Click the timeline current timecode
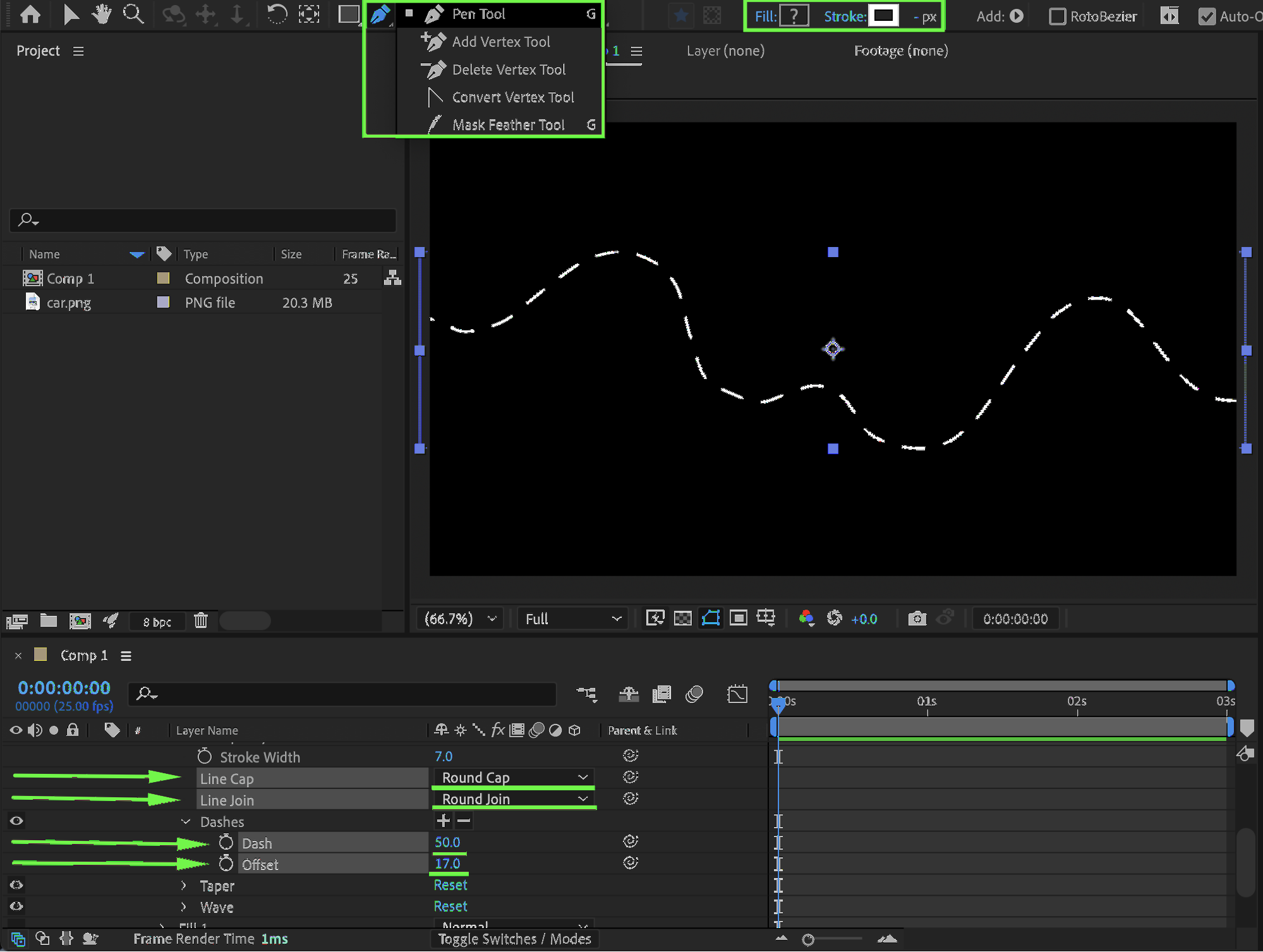The image size is (1263, 952). click(64, 687)
